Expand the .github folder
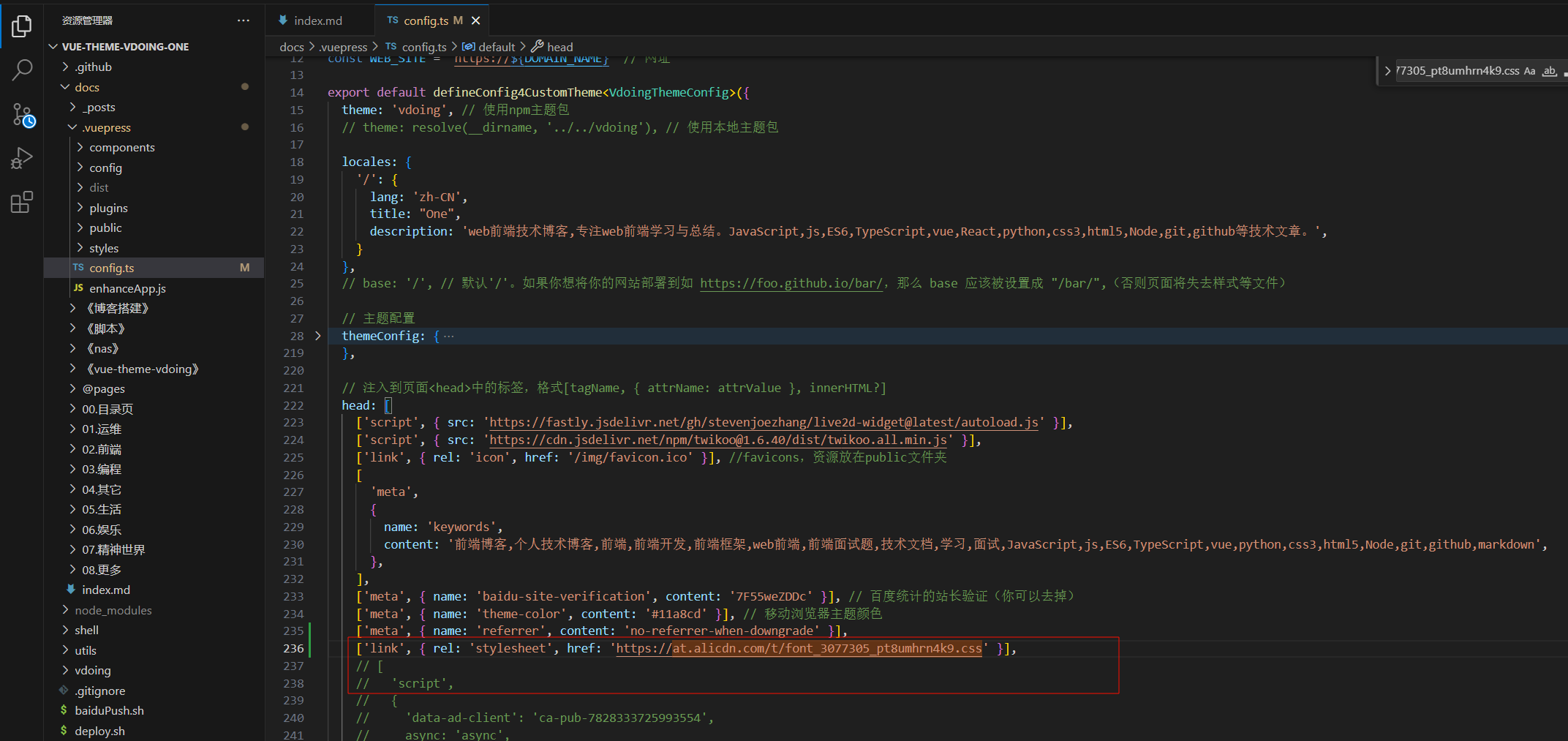This screenshot has width=1568, height=741. pos(65,67)
